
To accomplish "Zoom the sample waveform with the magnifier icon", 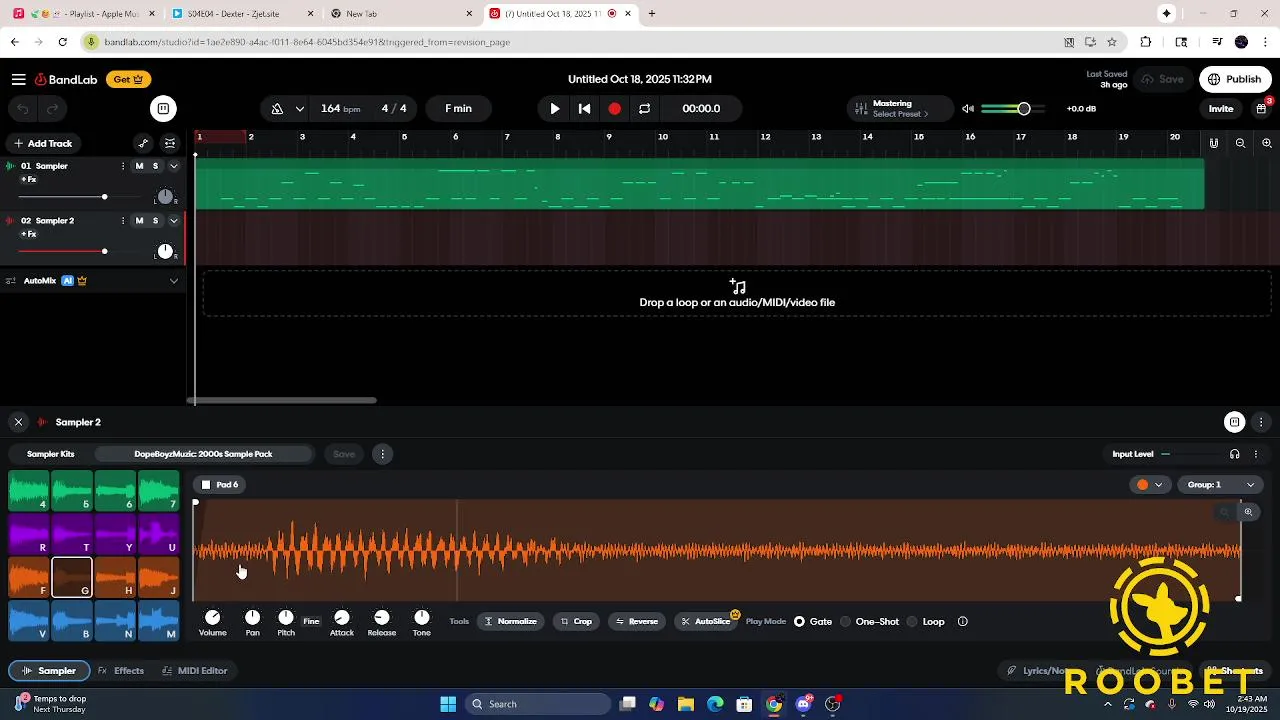I will tap(1248, 512).
